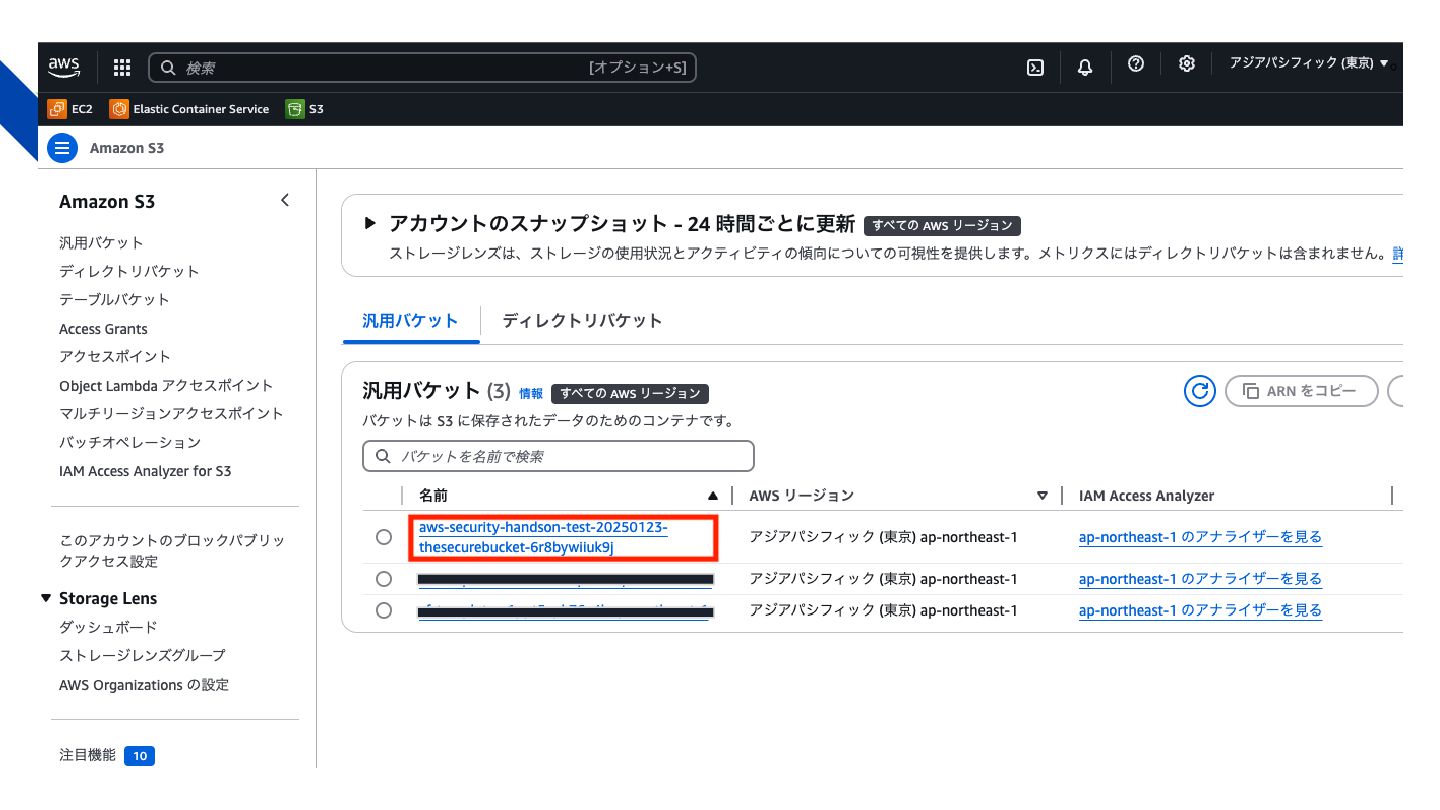Open the aws-security-handson-test-20250123 bucket link
The image size is (1440, 810).
[543, 537]
